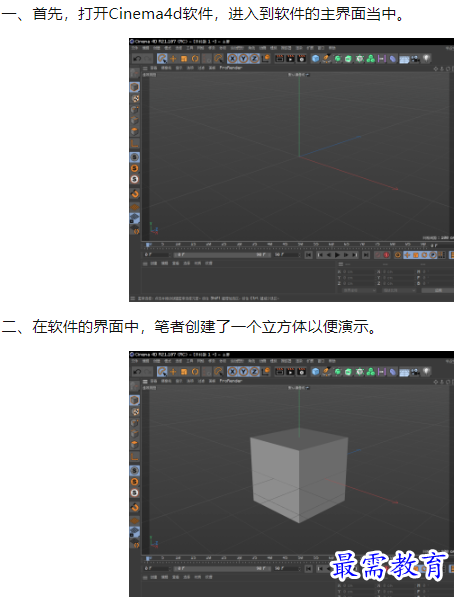Click Floor environment icon in first screenshot
This screenshot has width=454, height=597.
point(404,59)
